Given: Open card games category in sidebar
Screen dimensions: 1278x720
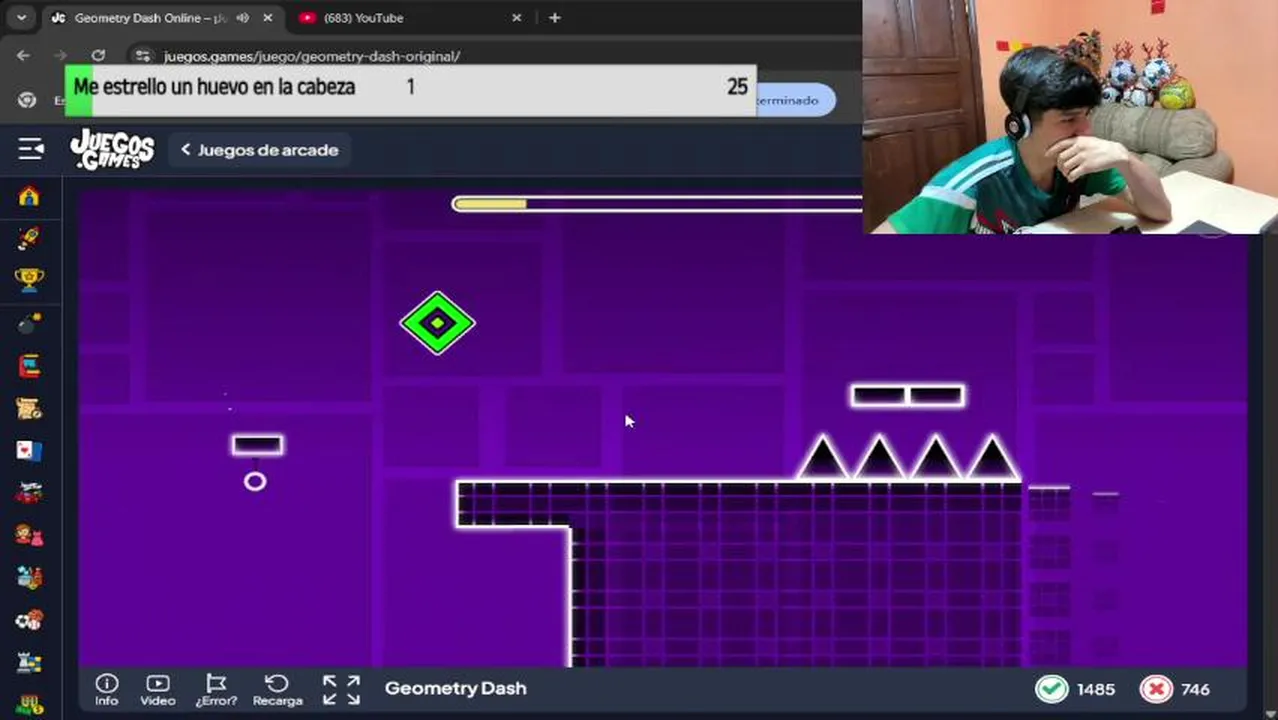Looking at the screenshot, I should (x=29, y=451).
